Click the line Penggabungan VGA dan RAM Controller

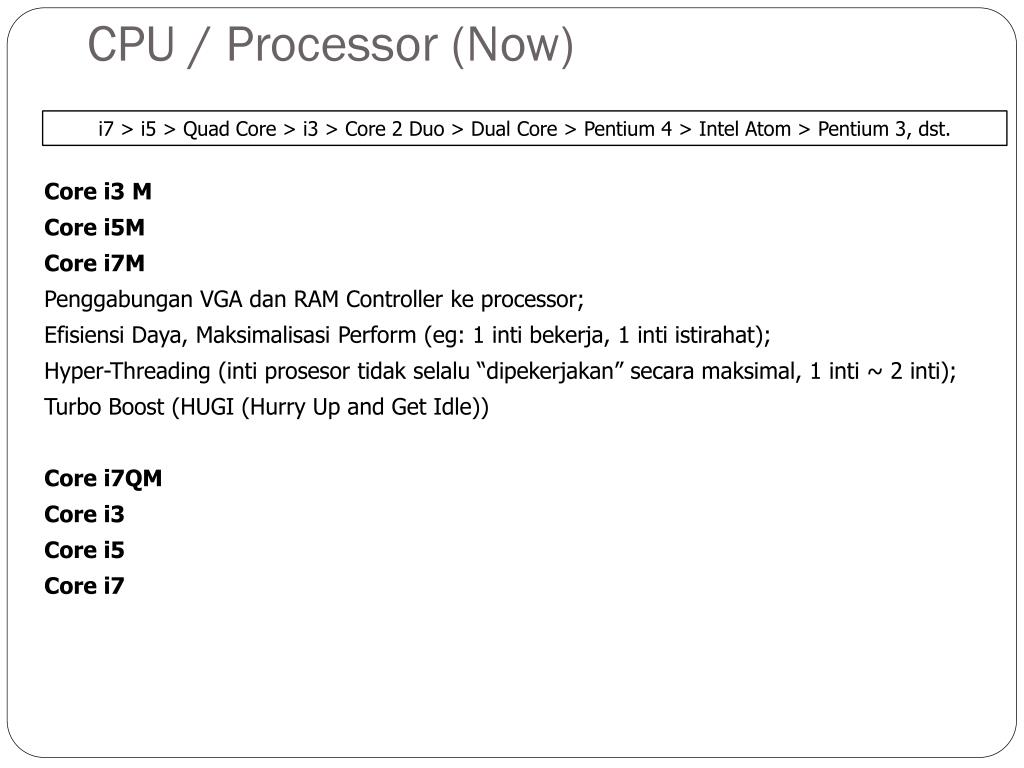[x=314, y=299]
